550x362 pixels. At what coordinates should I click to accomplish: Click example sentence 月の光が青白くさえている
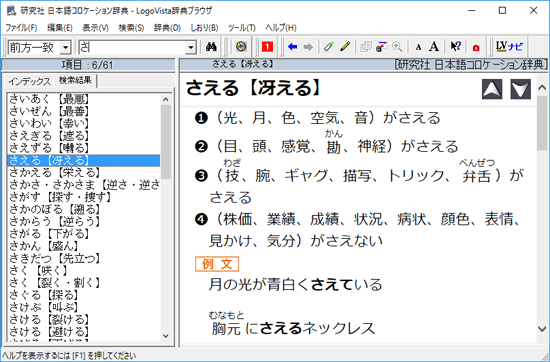[295, 284]
